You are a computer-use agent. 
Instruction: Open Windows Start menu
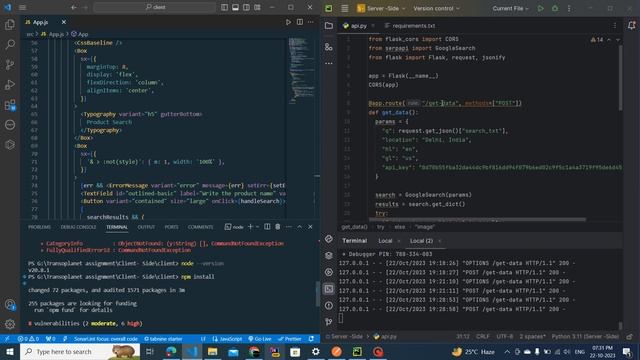[x=10, y=351]
